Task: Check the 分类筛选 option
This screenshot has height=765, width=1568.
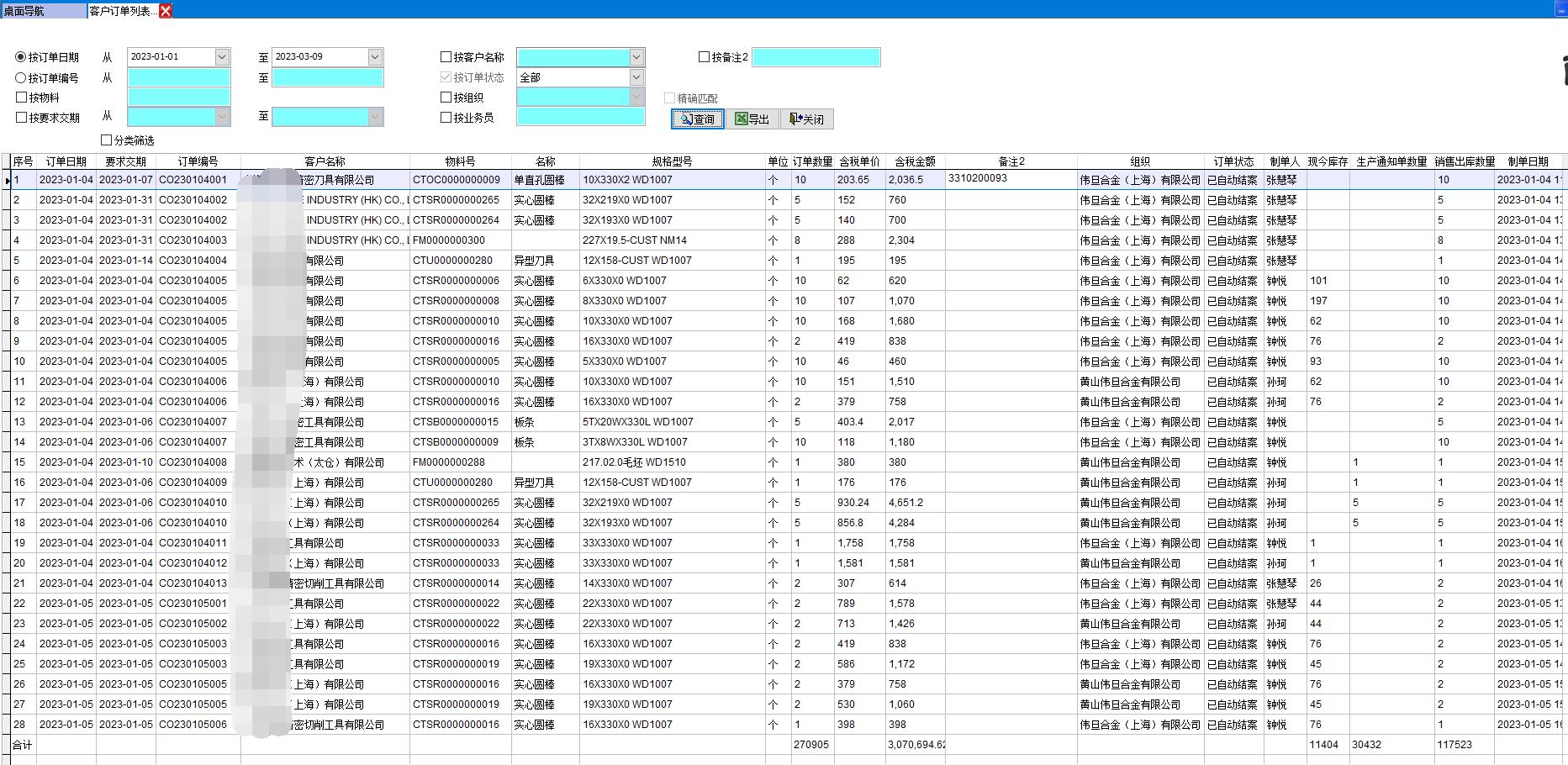Action: [107, 140]
